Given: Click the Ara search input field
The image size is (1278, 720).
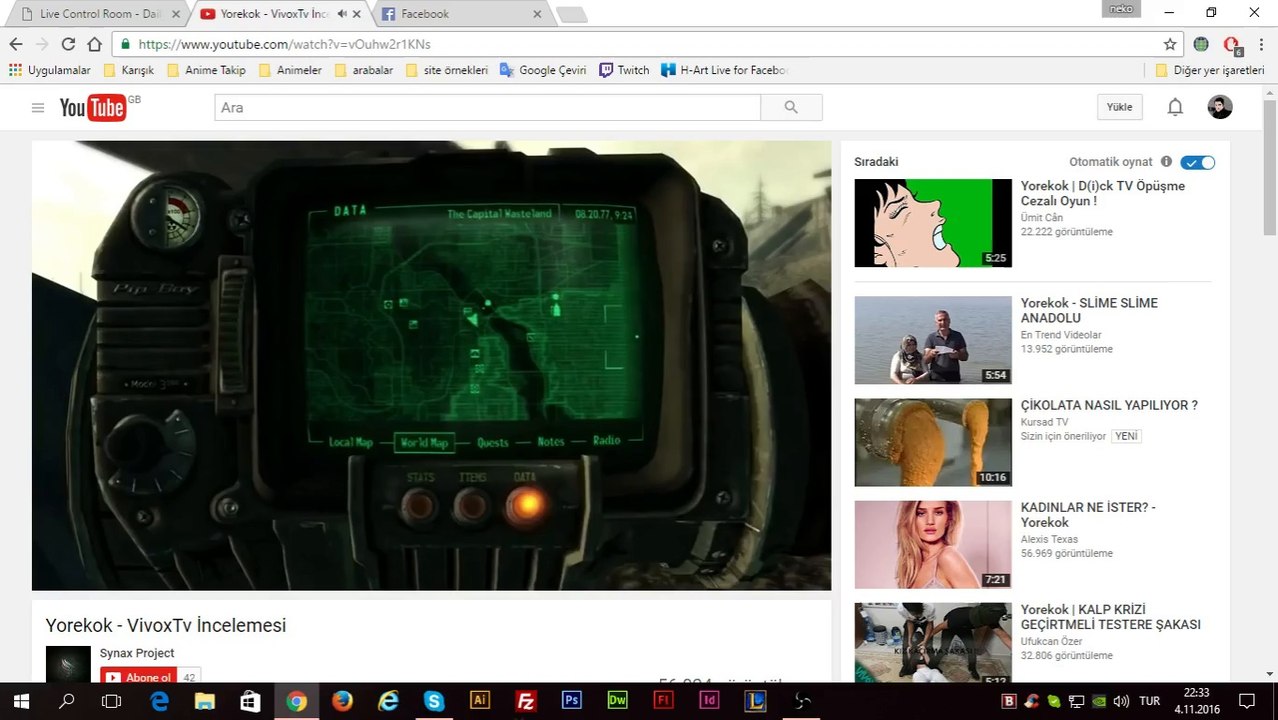Looking at the screenshot, I should (487, 107).
